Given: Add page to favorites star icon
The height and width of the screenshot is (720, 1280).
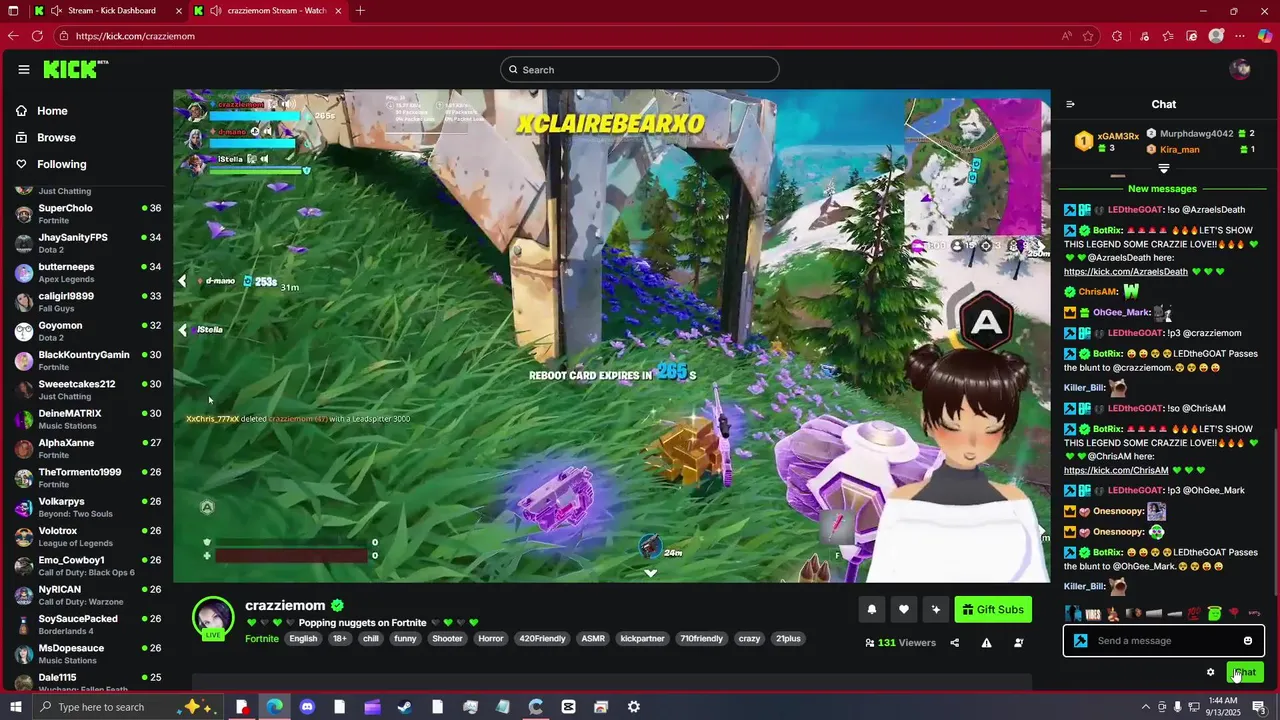Looking at the screenshot, I should 1089,36.
